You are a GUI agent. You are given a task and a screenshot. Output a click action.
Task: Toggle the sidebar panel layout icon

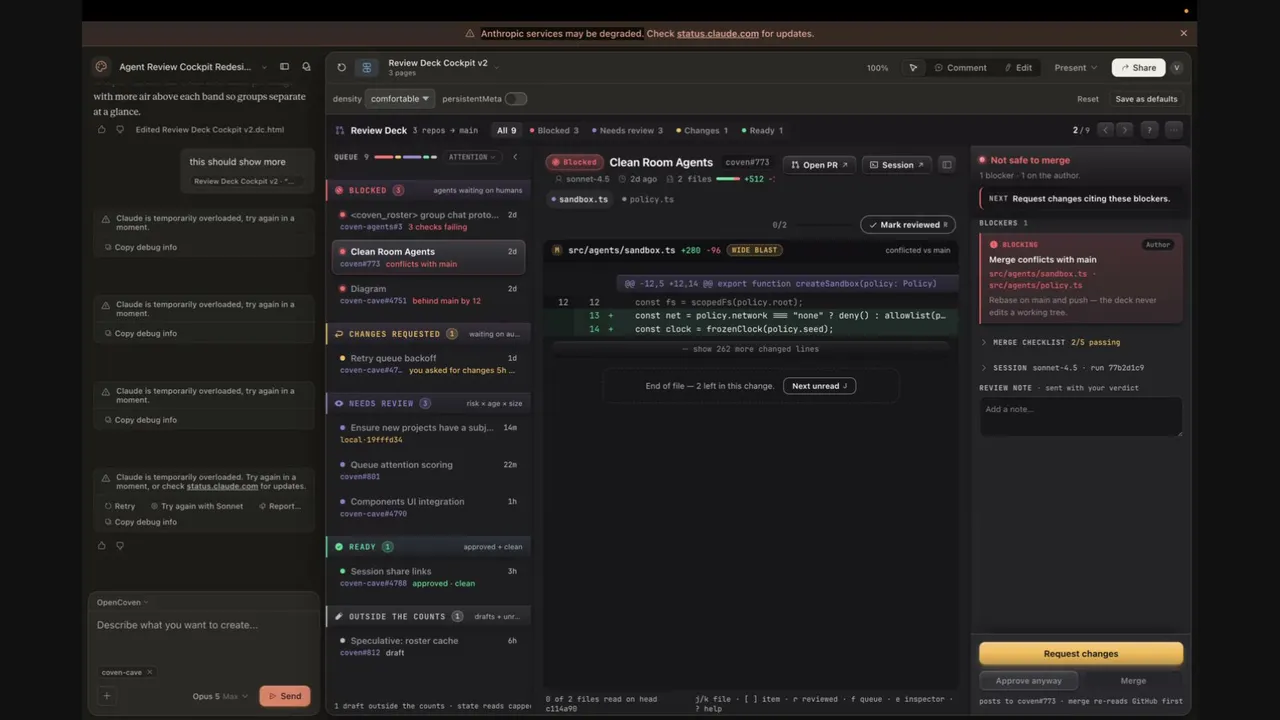point(284,67)
